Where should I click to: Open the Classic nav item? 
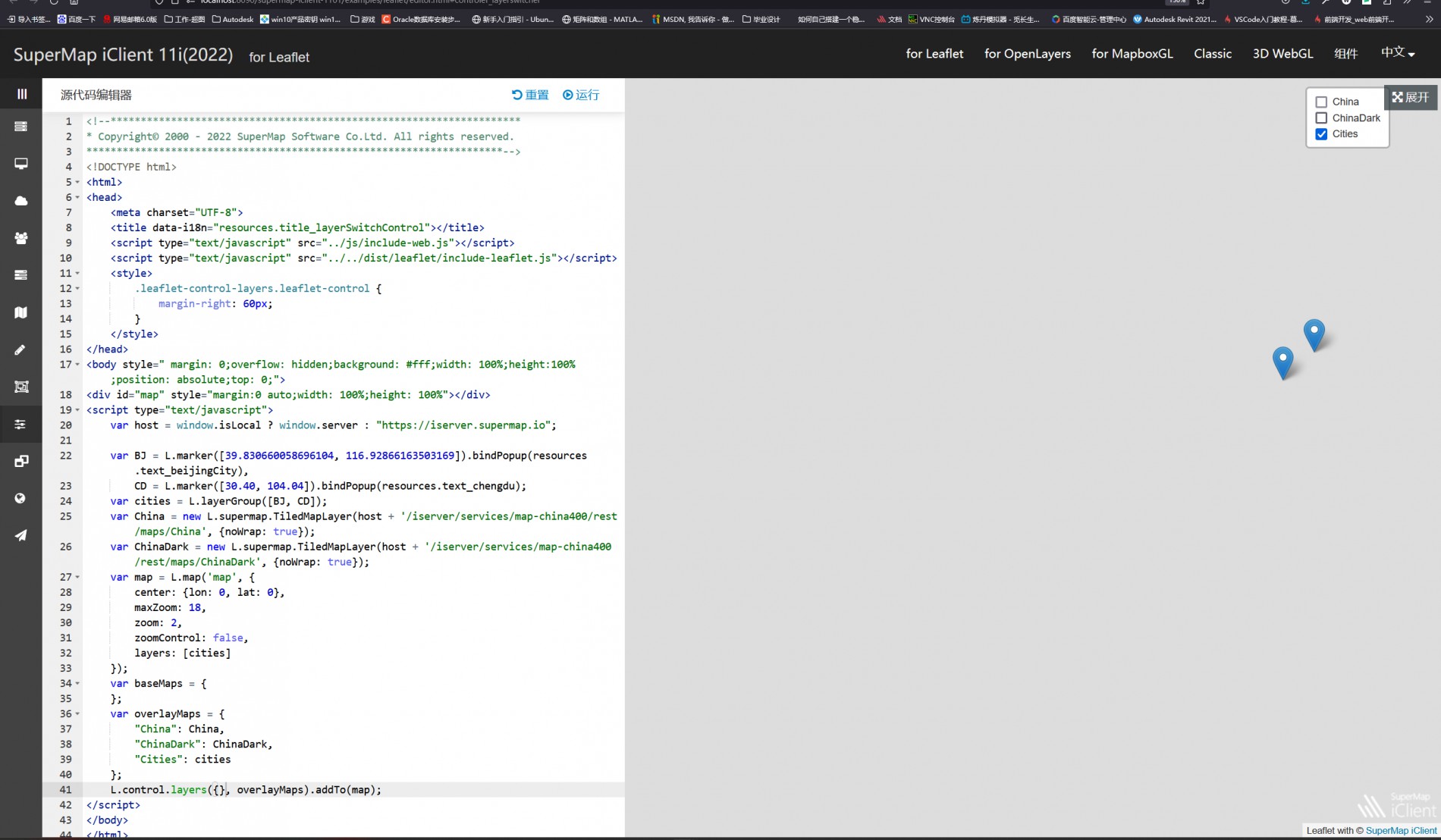1213,54
